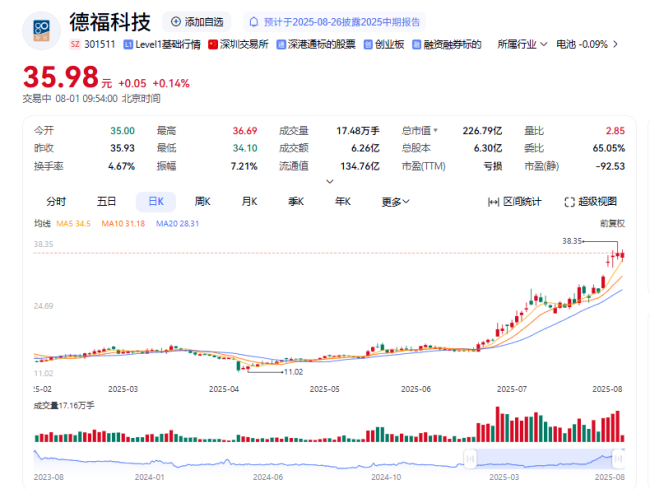Image resolution: width=650 pixels, height=489 pixels.
Task: Open the 2025中期报告 disclosure notice link
Action: pos(335,21)
